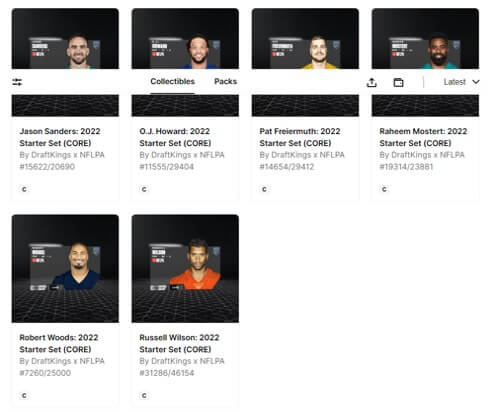Click the C badge on Pat Freiermuth card
The image size is (497, 412).
264,189
